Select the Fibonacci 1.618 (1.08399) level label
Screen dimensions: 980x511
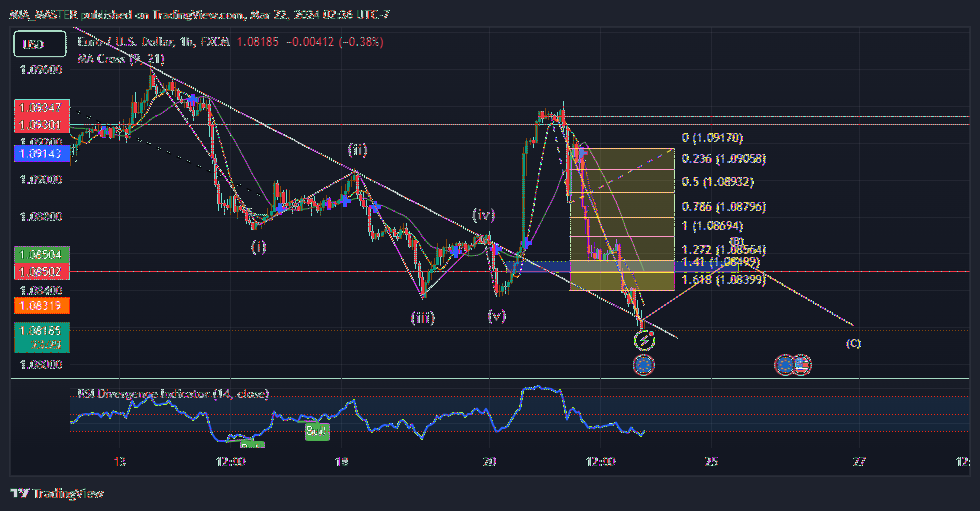coord(724,279)
